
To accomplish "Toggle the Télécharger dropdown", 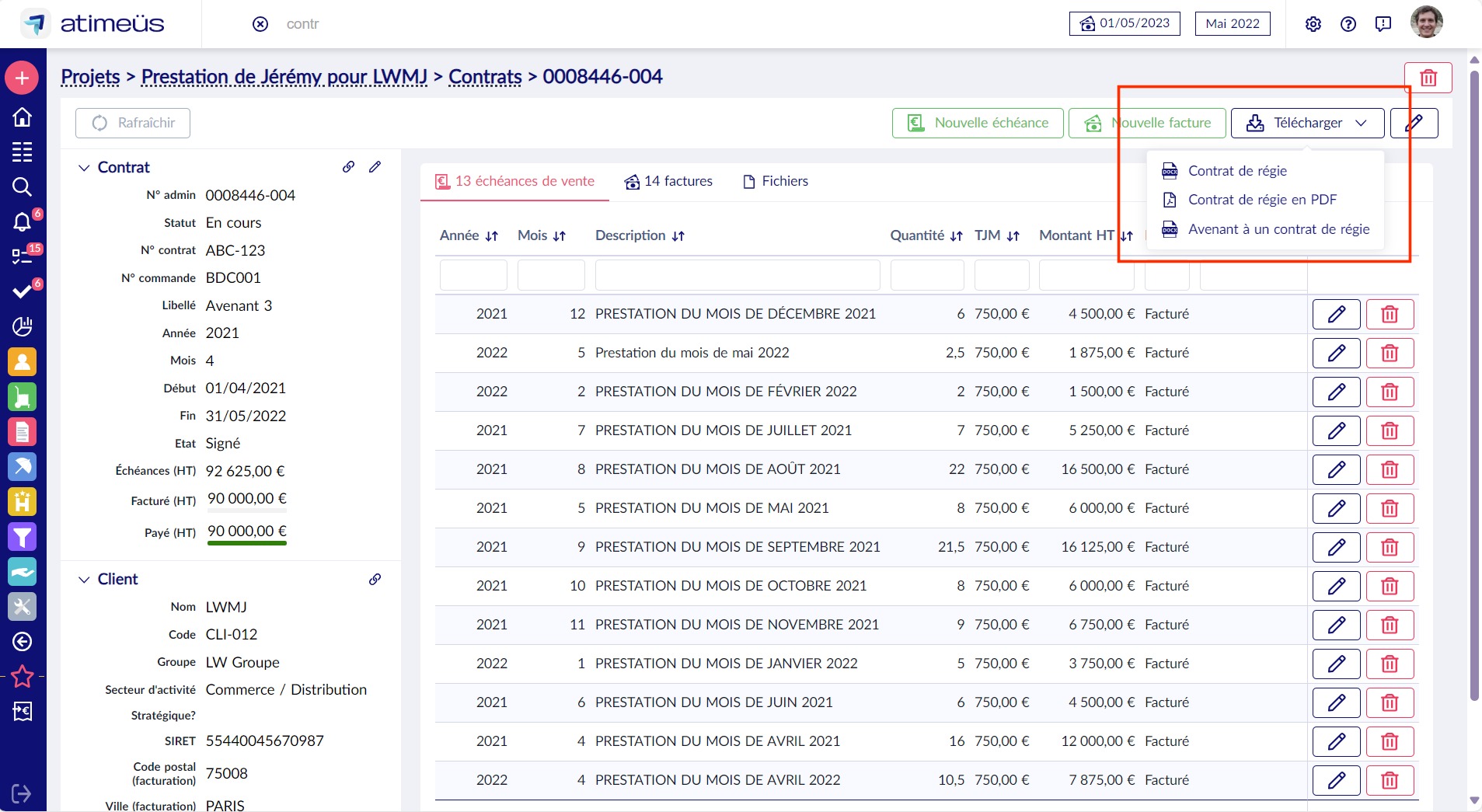I will (1307, 123).
